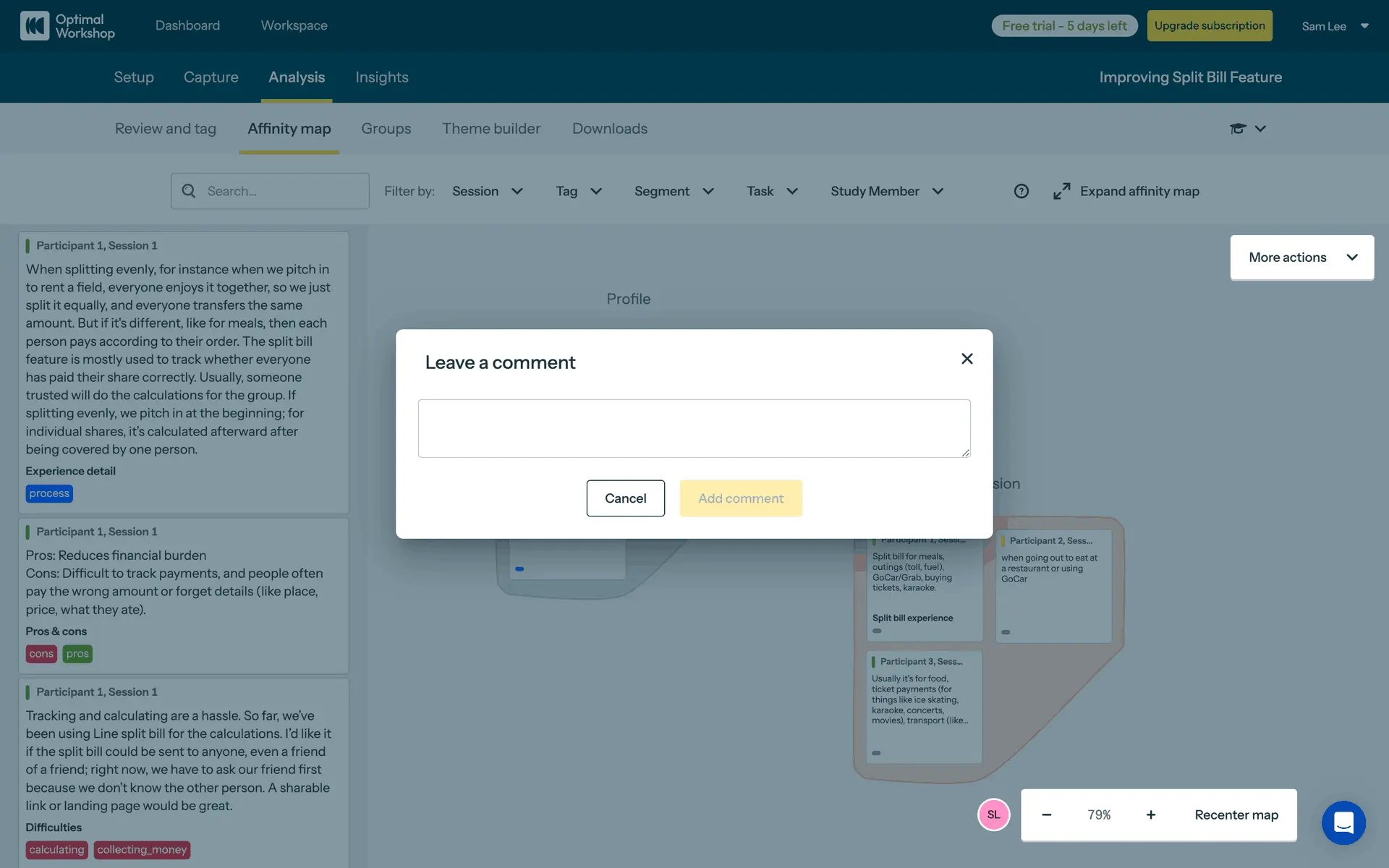The width and height of the screenshot is (1389, 868).
Task: Go to the Insights tab
Action: pyautogui.click(x=381, y=77)
